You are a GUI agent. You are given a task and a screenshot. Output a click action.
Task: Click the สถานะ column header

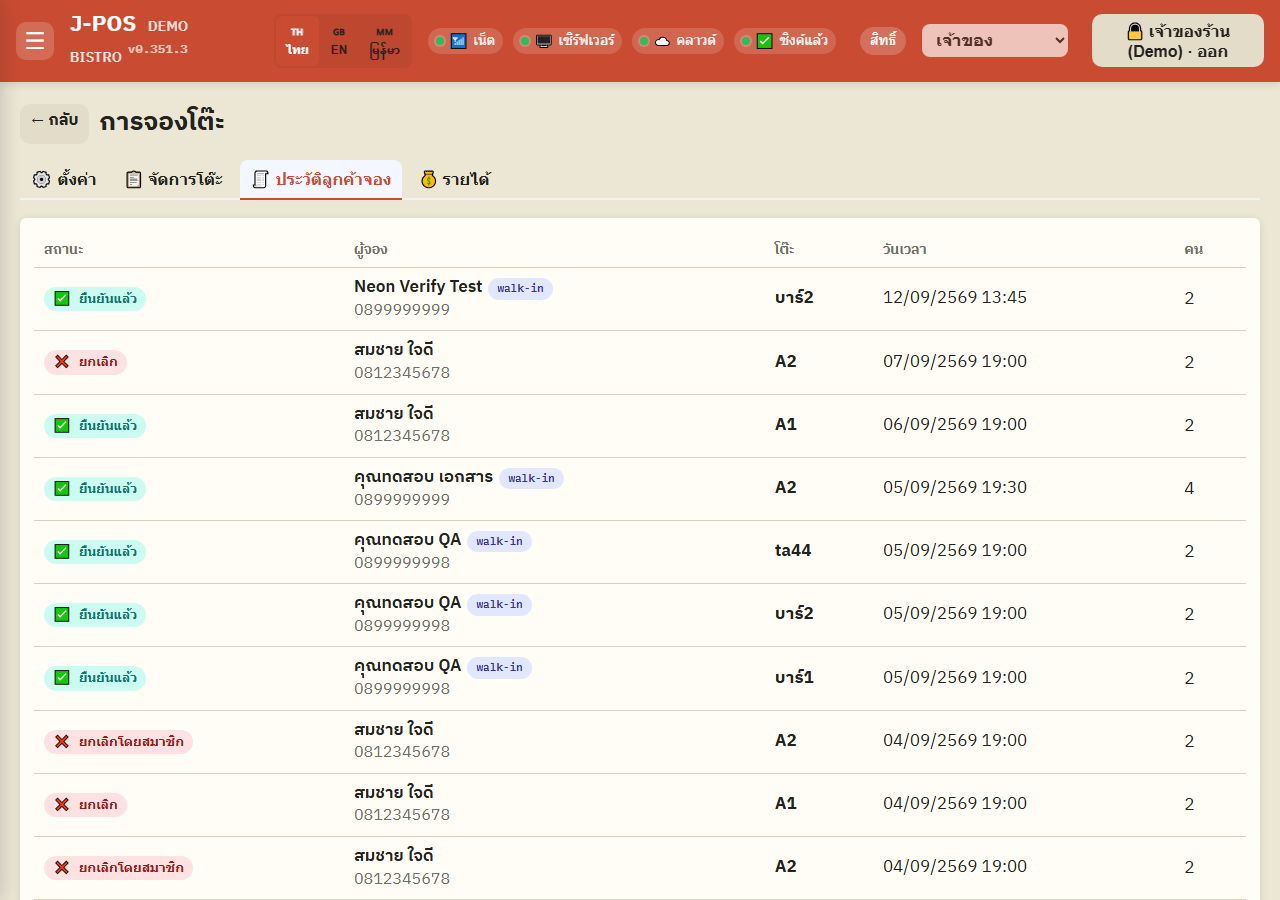point(64,249)
